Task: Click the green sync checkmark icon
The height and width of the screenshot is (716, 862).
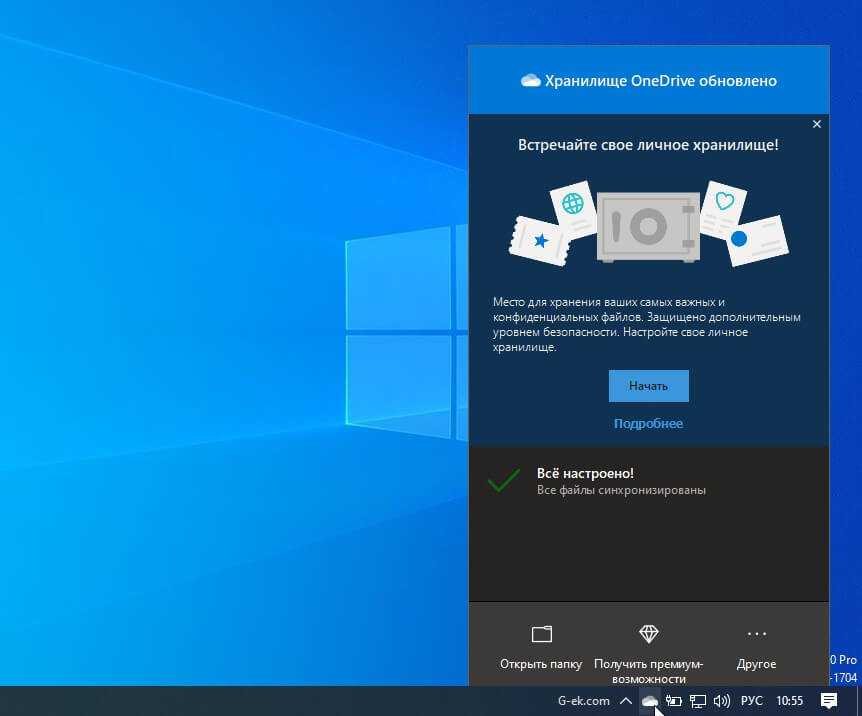Action: pos(504,480)
